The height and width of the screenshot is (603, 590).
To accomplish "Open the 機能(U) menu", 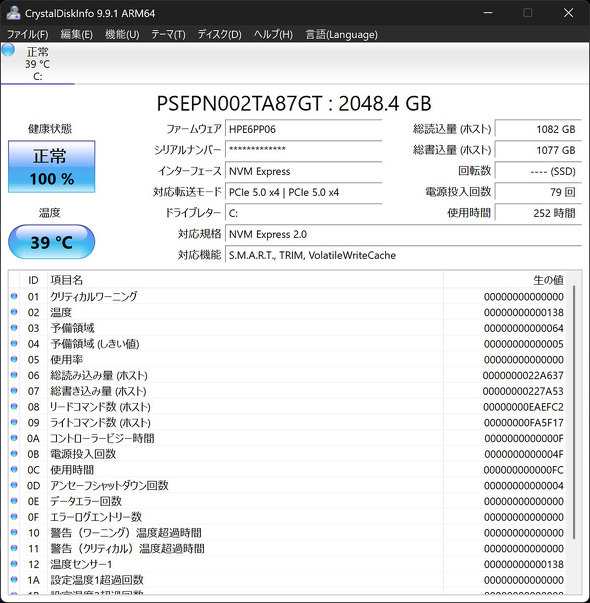I will point(122,35).
